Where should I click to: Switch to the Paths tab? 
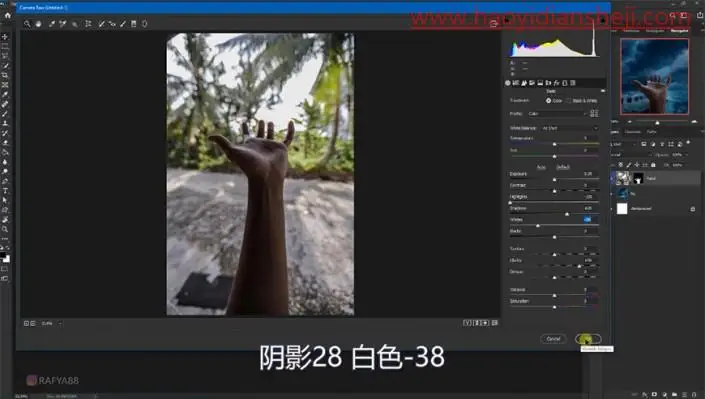(x=651, y=132)
